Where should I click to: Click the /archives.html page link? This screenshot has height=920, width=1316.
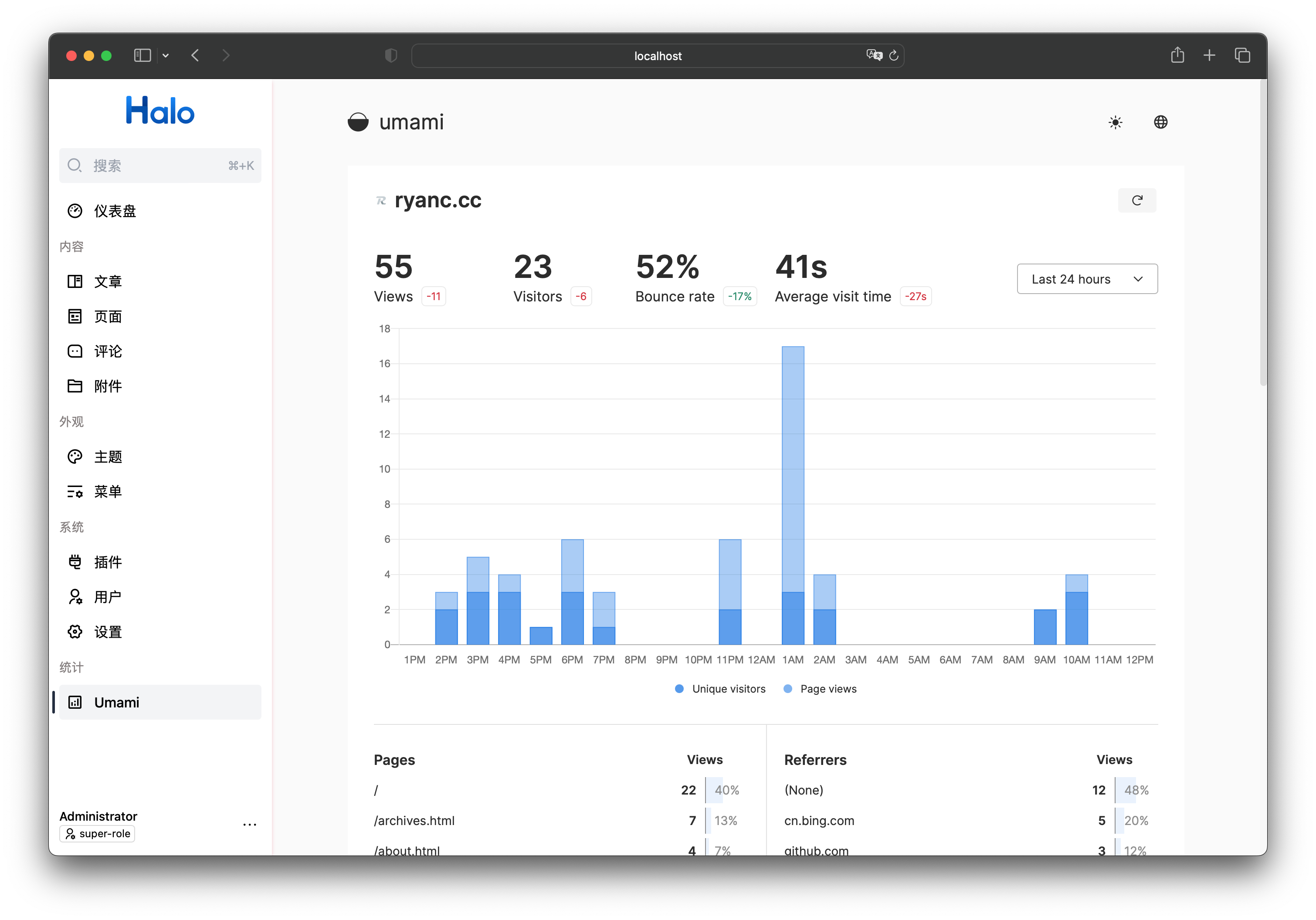tap(414, 820)
